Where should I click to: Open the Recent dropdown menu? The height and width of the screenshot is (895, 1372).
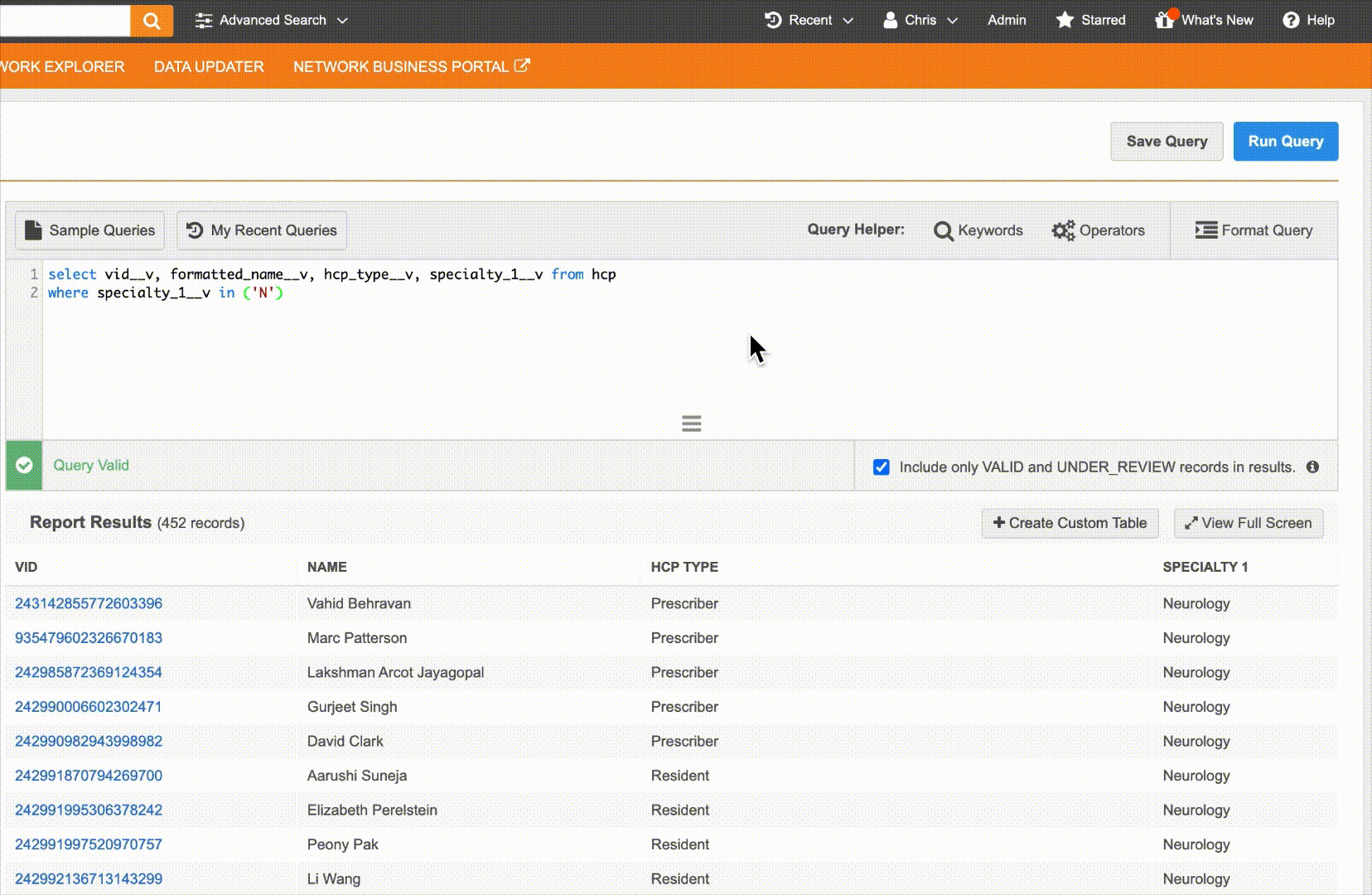pos(809,21)
